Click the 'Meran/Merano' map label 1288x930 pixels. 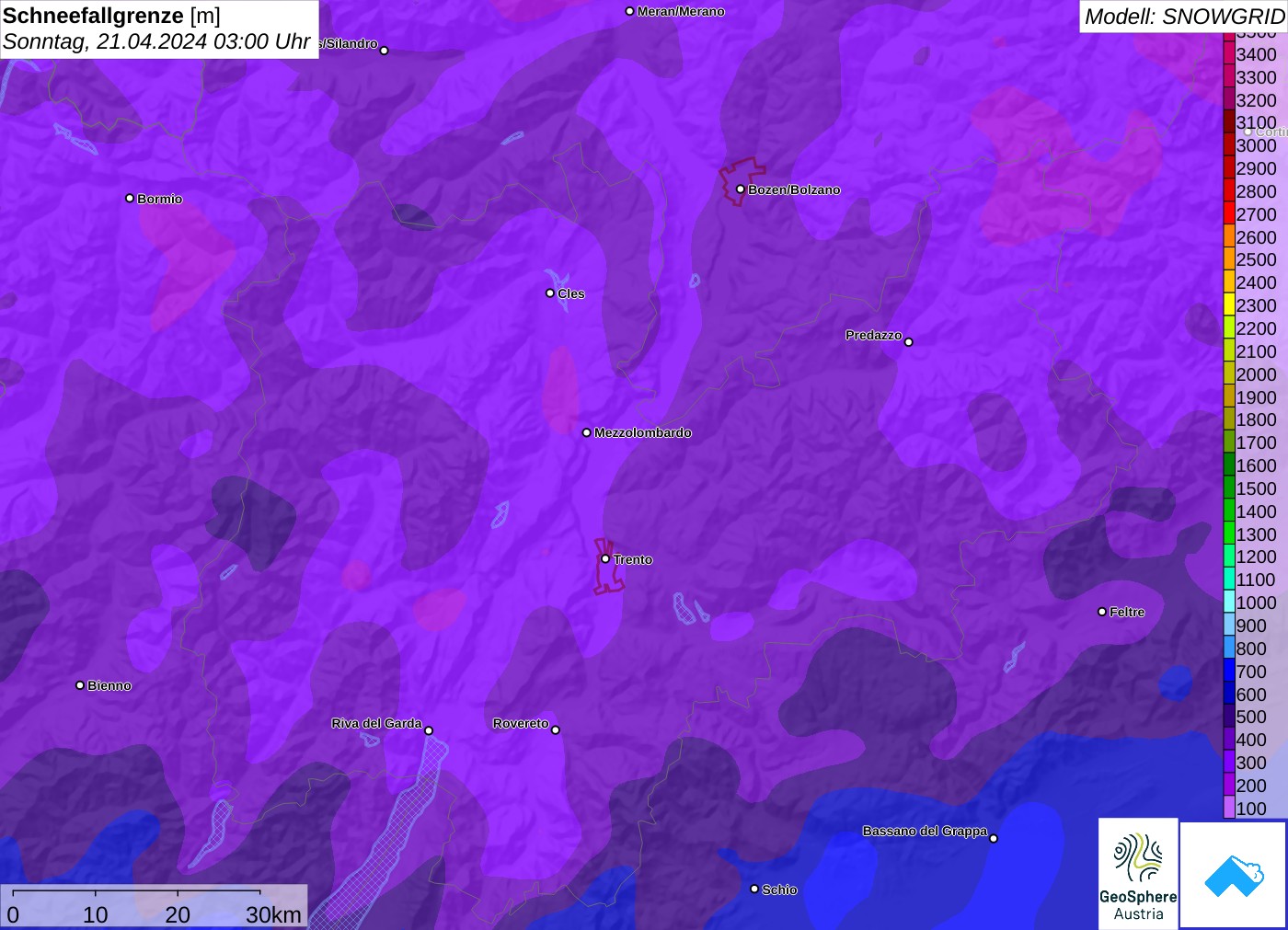click(x=681, y=11)
